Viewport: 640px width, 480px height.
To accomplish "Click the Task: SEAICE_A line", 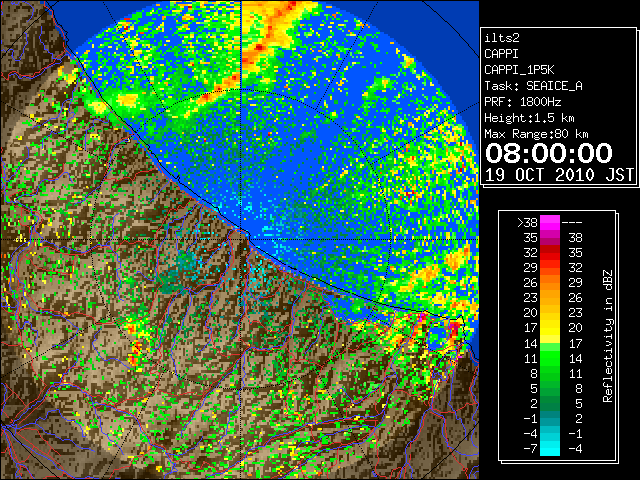I will (x=533, y=86).
